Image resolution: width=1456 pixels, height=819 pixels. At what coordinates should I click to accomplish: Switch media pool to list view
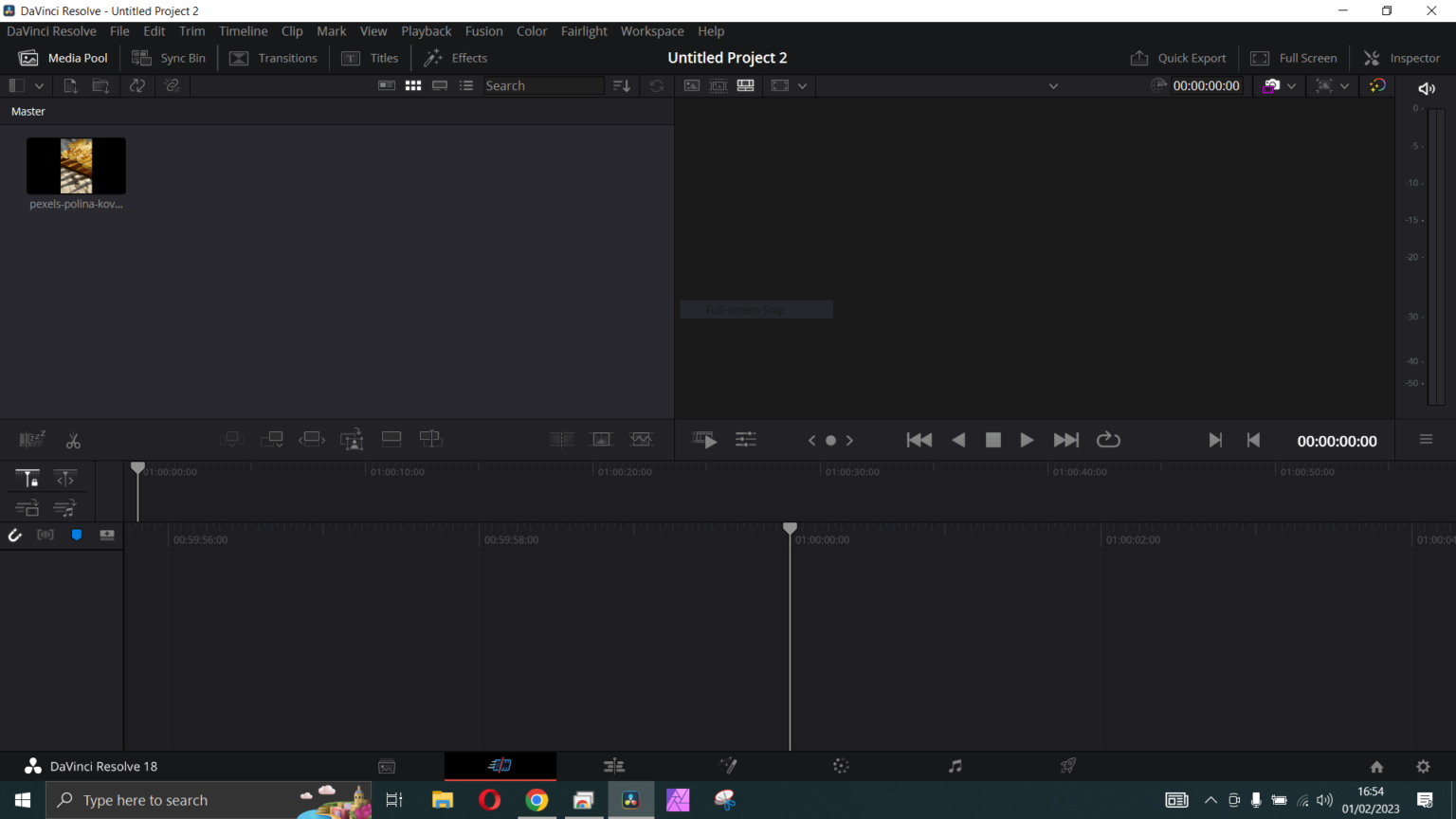click(466, 85)
